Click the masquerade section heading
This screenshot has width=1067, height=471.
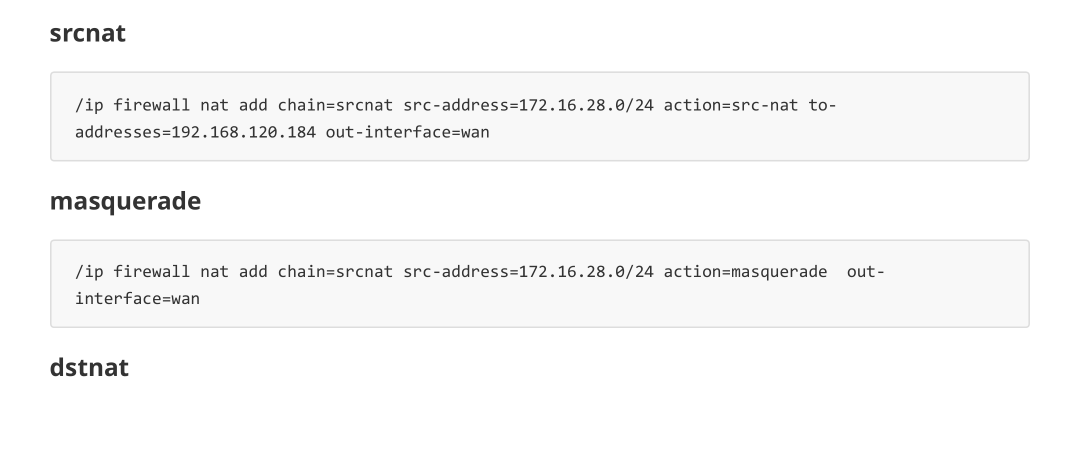pos(125,201)
